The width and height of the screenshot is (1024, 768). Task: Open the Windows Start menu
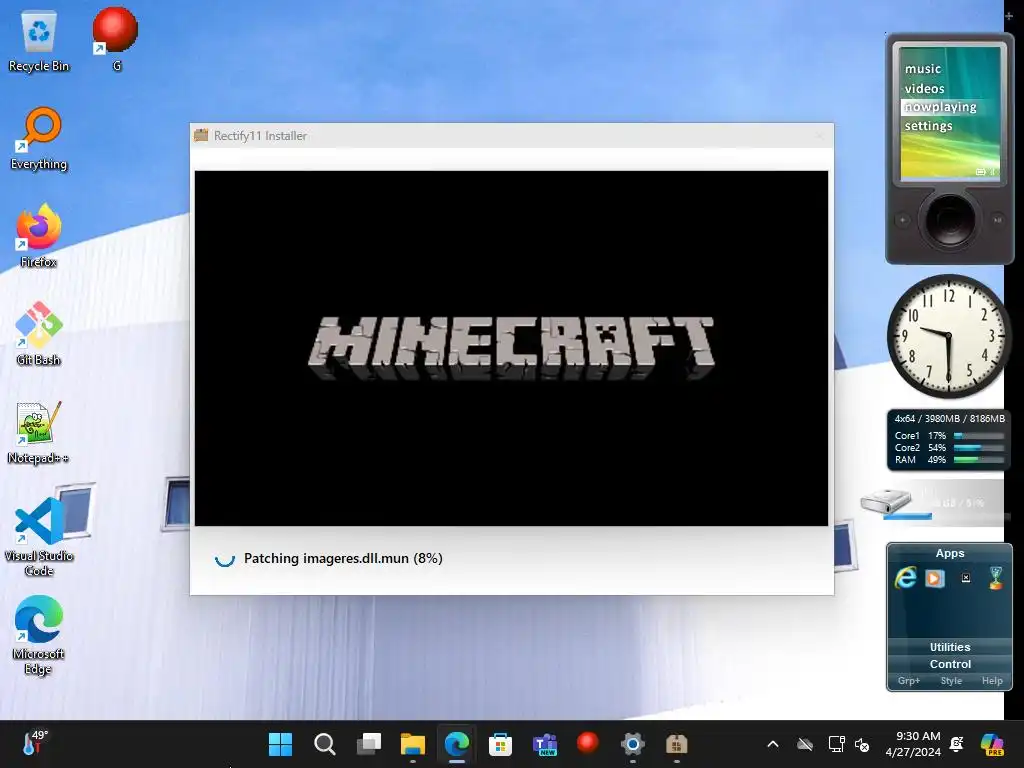point(280,744)
